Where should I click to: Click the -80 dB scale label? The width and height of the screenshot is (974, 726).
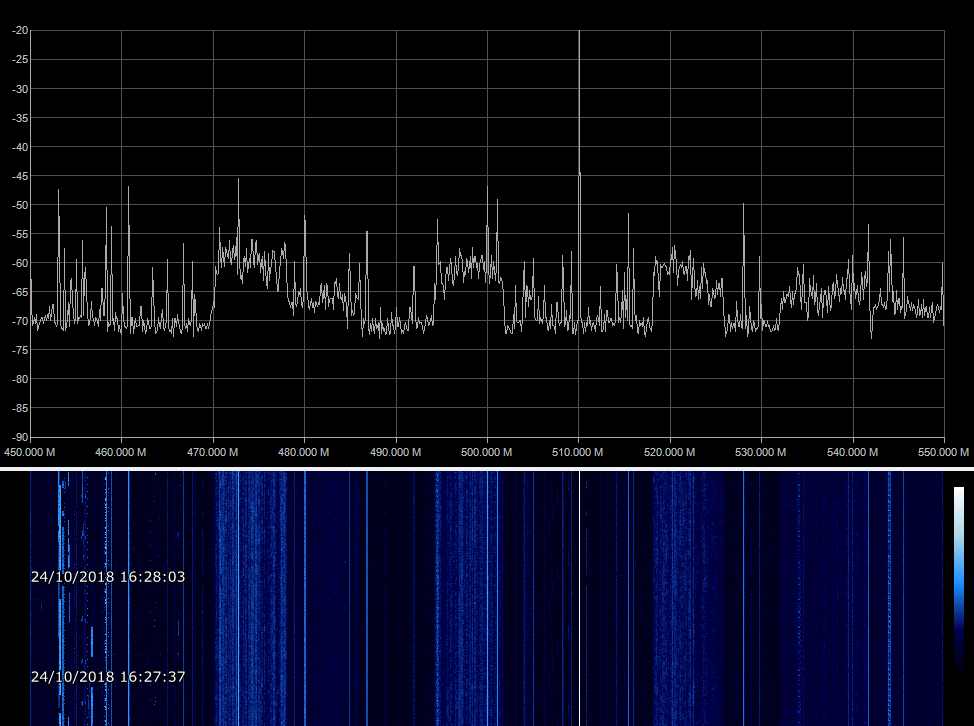click(20, 379)
